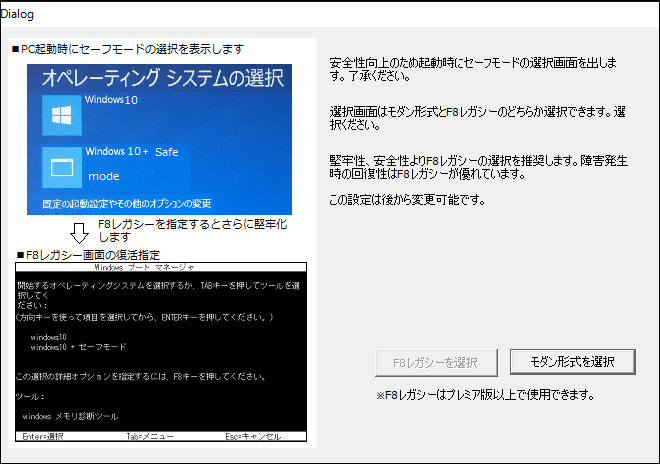Click the paragraph starting 安全性向上のため起動時に
This screenshot has height=464, width=660.
[x=473, y=69]
